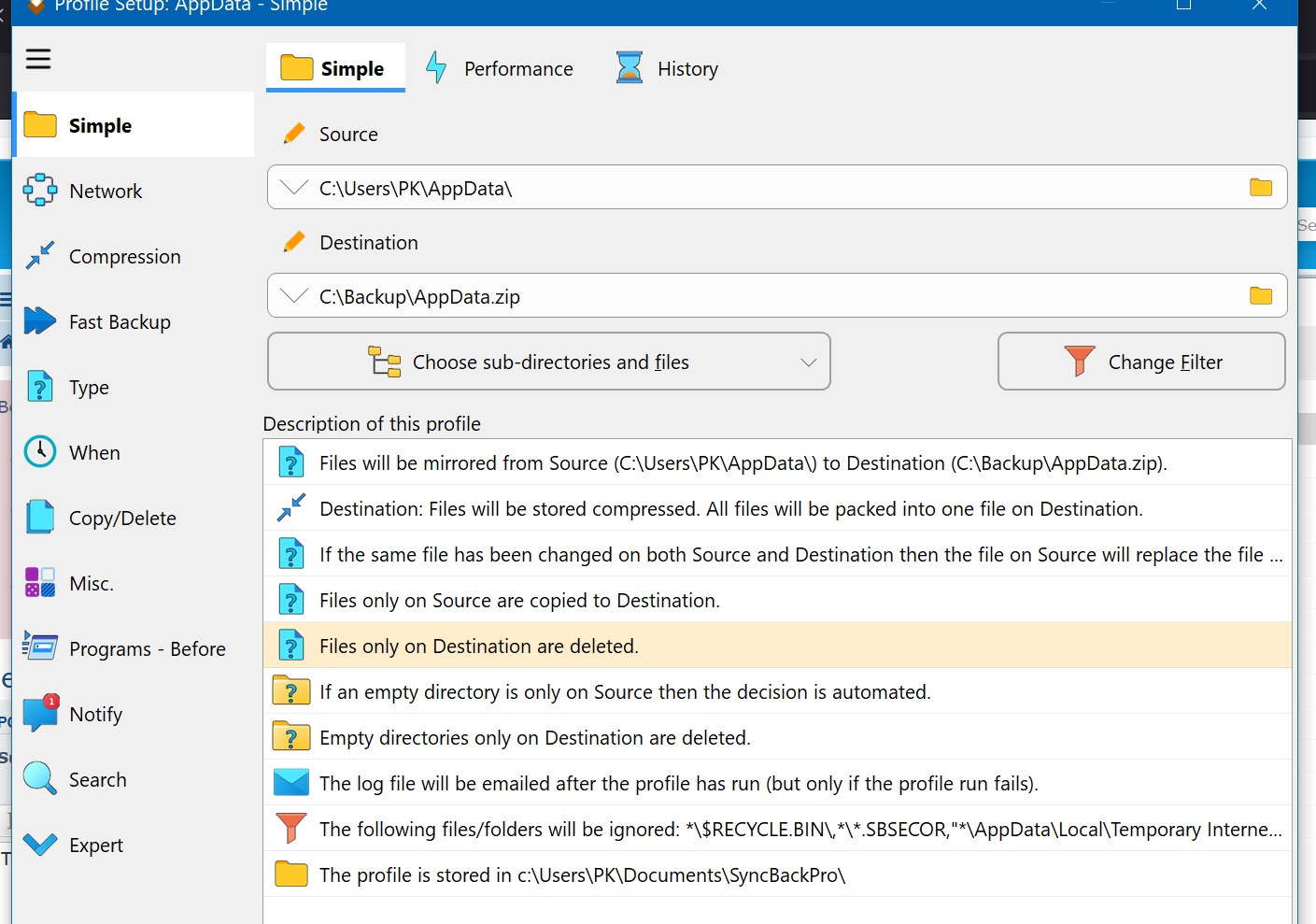Click the When clock icon

point(40,451)
